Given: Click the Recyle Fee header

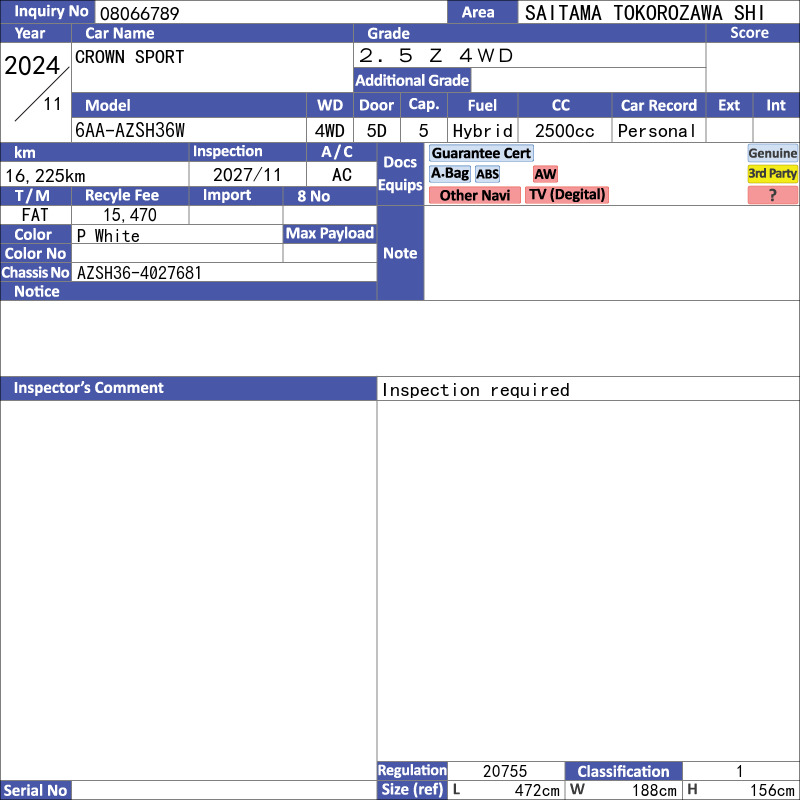Looking at the screenshot, I should click(130, 195).
